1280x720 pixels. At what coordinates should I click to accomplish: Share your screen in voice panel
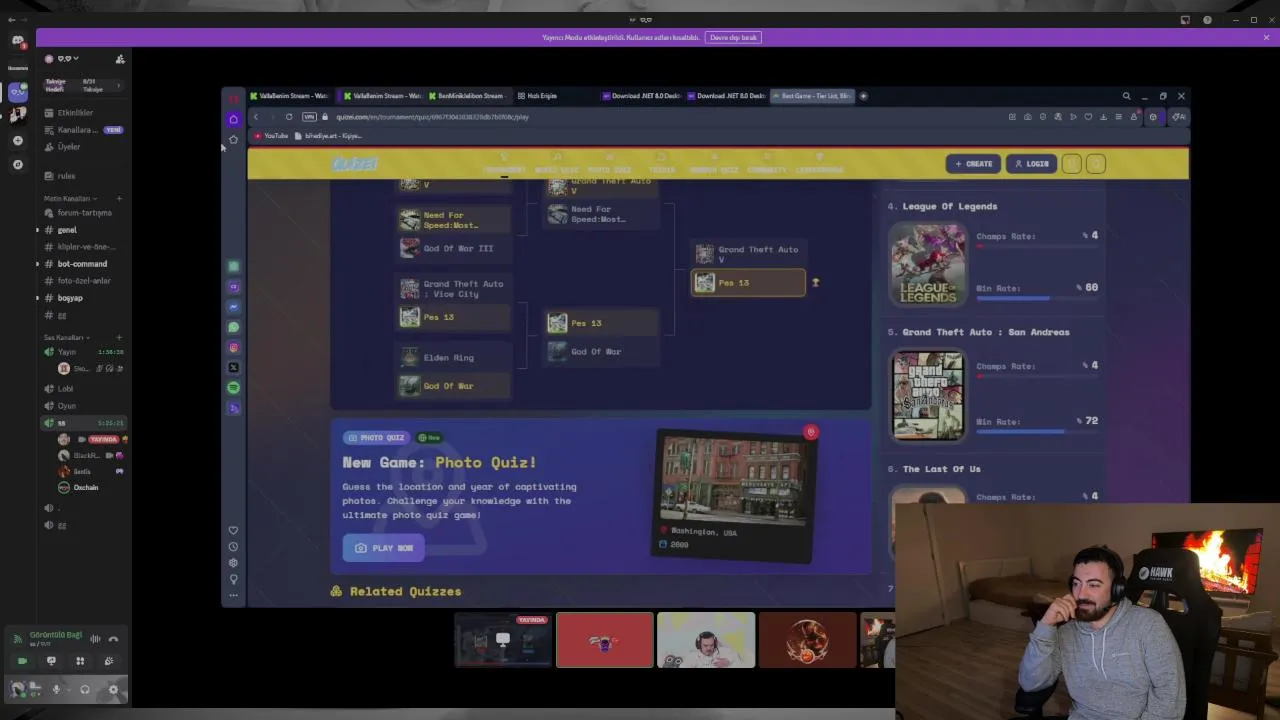[x=51, y=661]
